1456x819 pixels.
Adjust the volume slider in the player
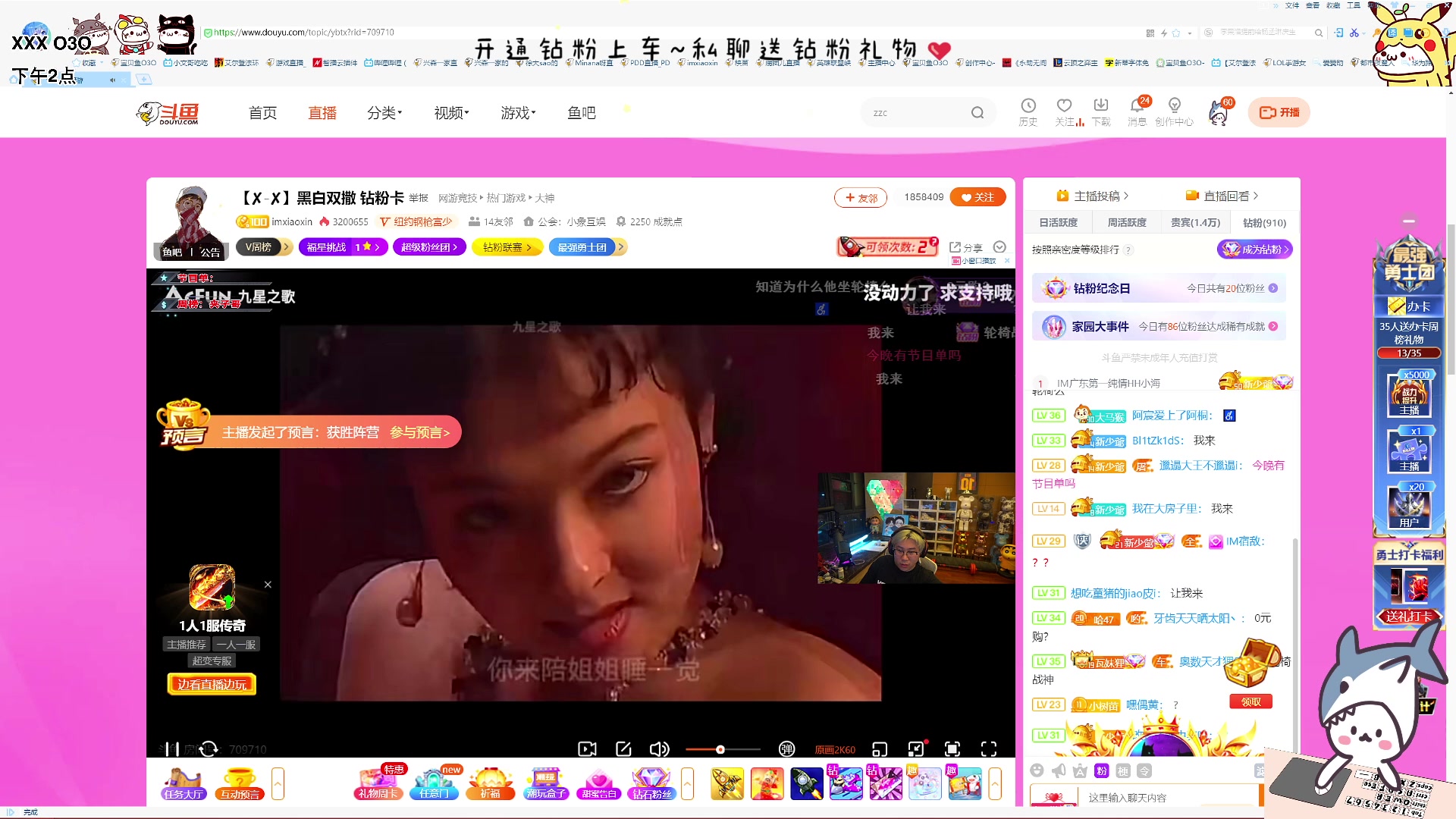720,748
